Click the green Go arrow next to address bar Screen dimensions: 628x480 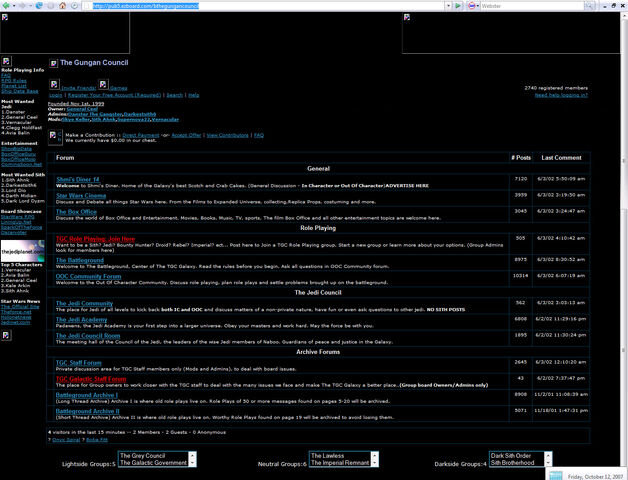pyautogui.click(x=458, y=6)
